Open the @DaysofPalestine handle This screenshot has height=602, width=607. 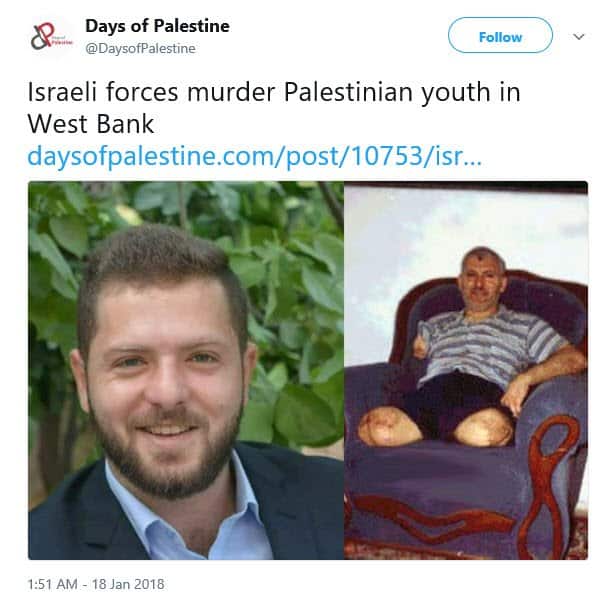(140, 49)
